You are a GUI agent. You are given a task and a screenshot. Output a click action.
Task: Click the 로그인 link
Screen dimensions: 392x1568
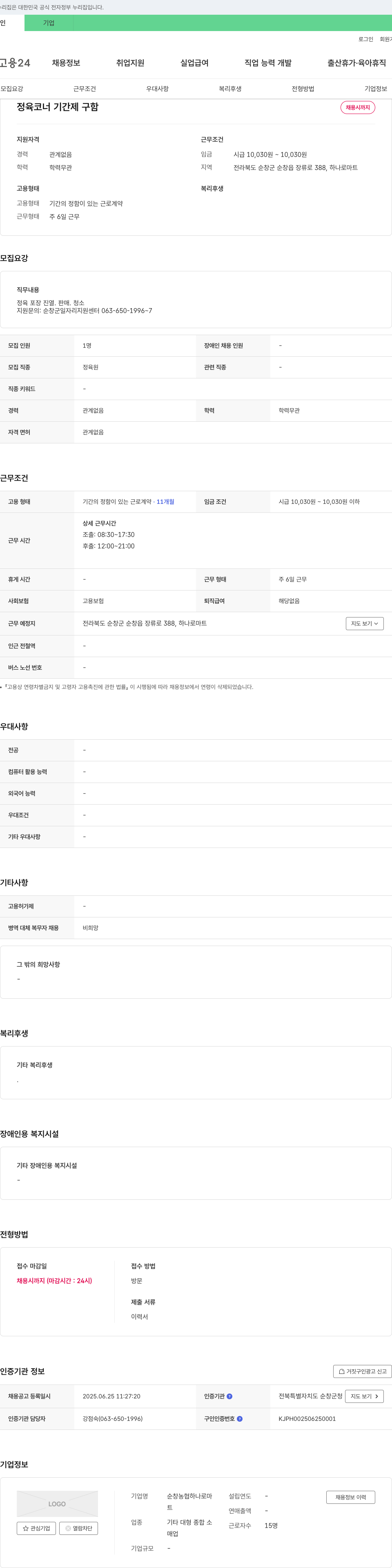366,39
